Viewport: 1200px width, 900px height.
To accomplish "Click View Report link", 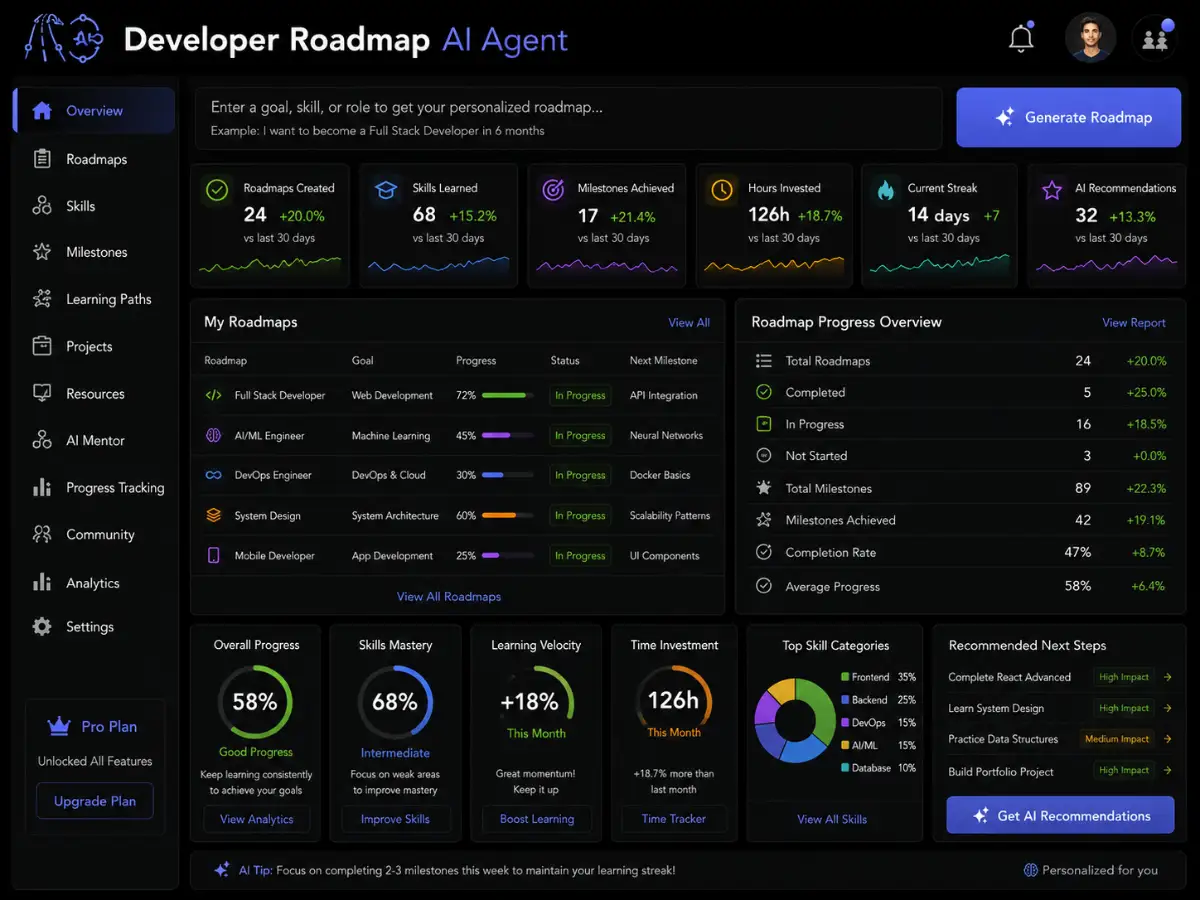I will click(x=1134, y=323).
